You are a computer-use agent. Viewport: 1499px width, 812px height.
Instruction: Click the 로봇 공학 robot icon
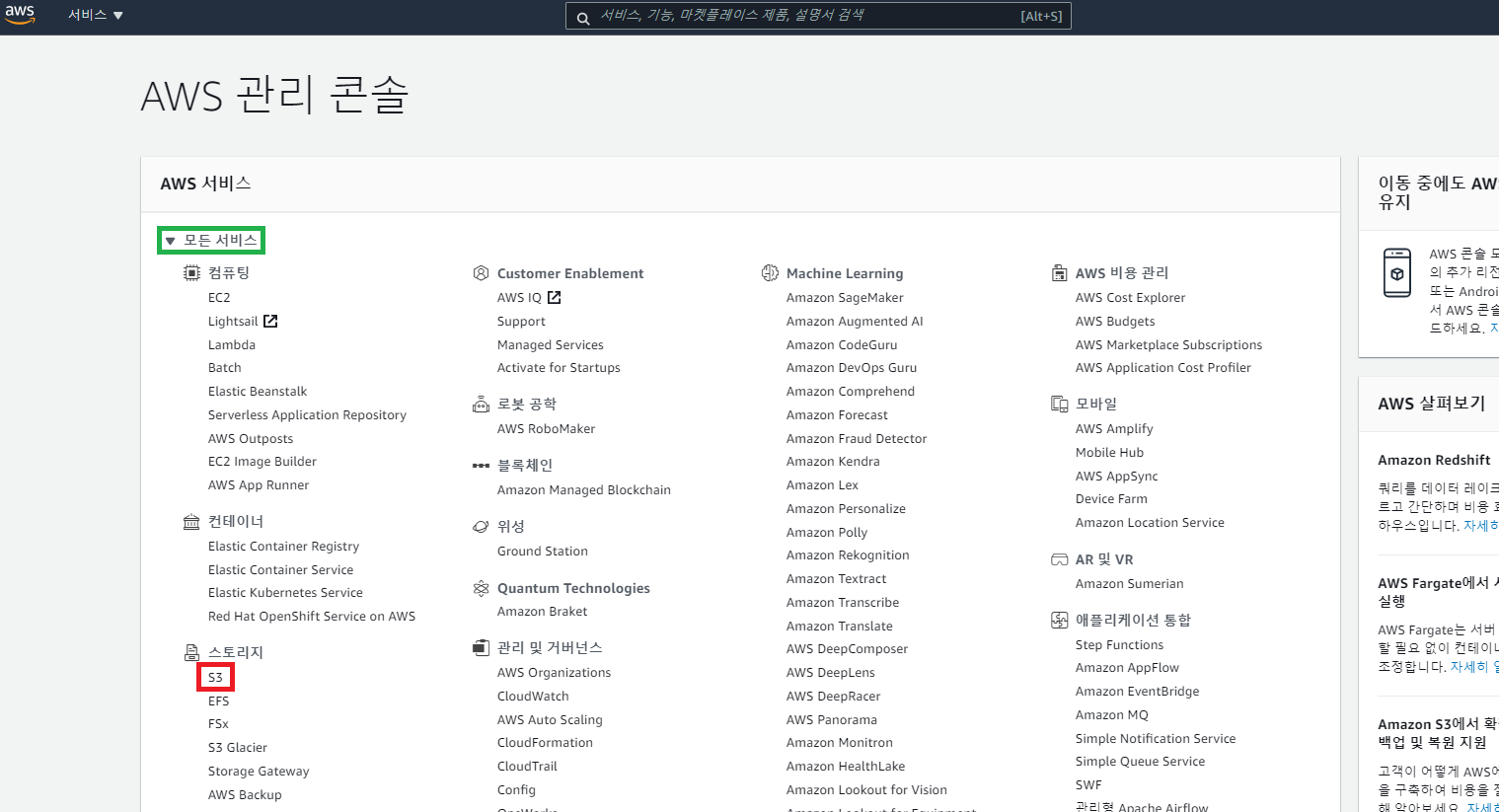(x=481, y=405)
